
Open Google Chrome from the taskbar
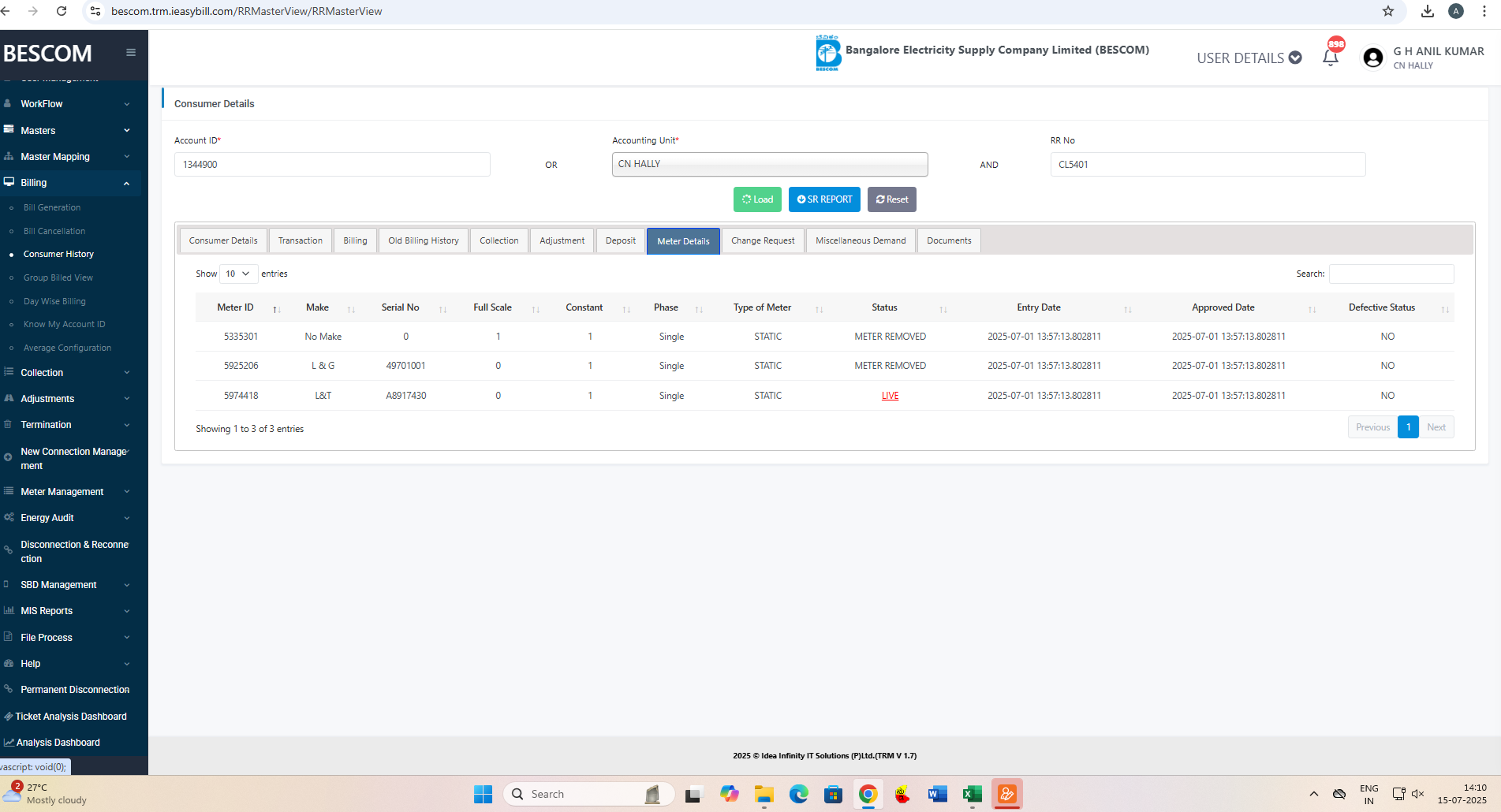click(x=868, y=794)
